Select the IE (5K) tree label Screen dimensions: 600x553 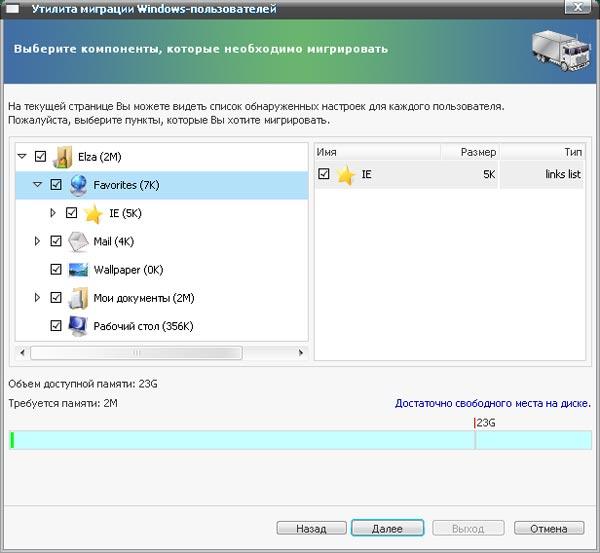click(126, 213)
